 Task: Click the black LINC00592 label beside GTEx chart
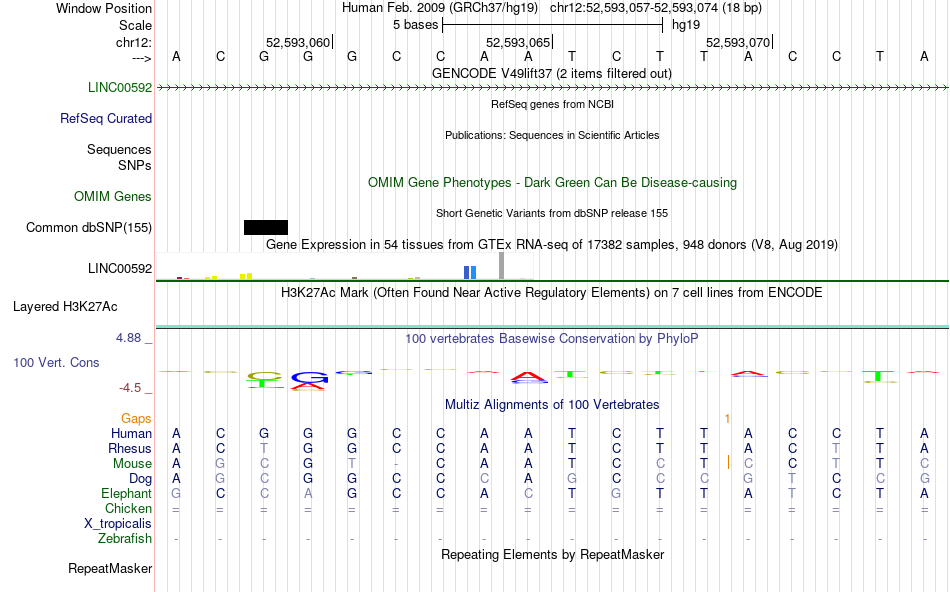120,268
